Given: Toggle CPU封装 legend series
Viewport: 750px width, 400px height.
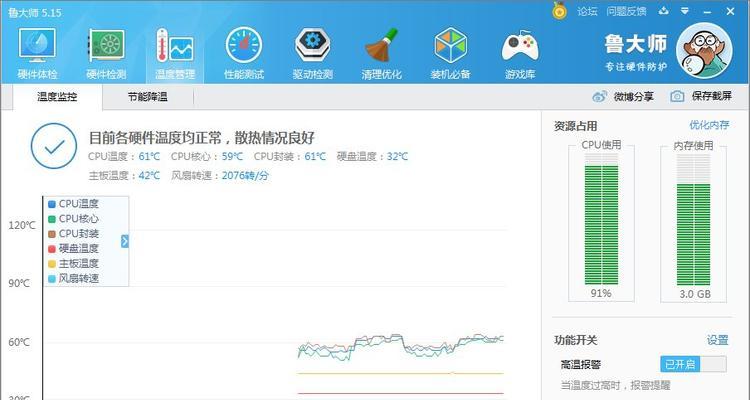Looking at the screenshot, I should (x=73, y=234).
